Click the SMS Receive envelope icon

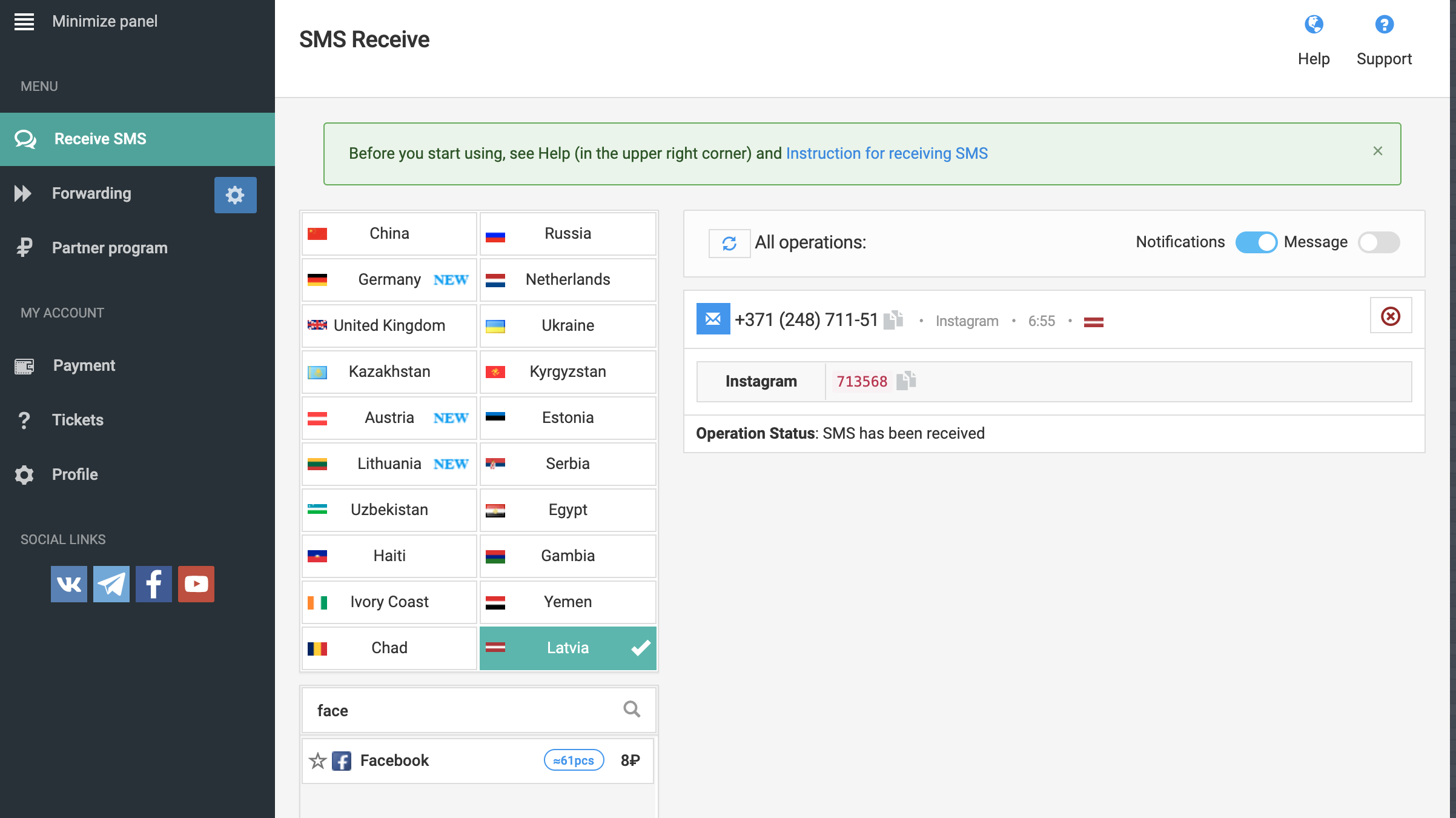click(712, 318)
